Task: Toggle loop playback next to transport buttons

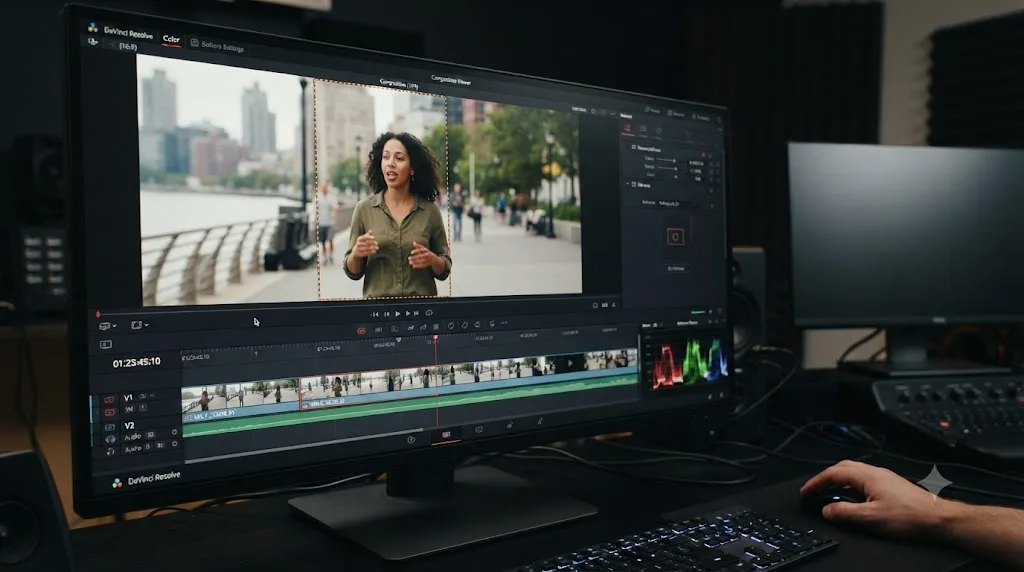Action: (429, 313)
